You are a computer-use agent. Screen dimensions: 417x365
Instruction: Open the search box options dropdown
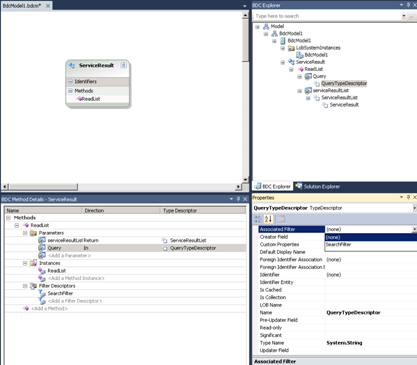point(404,16)
